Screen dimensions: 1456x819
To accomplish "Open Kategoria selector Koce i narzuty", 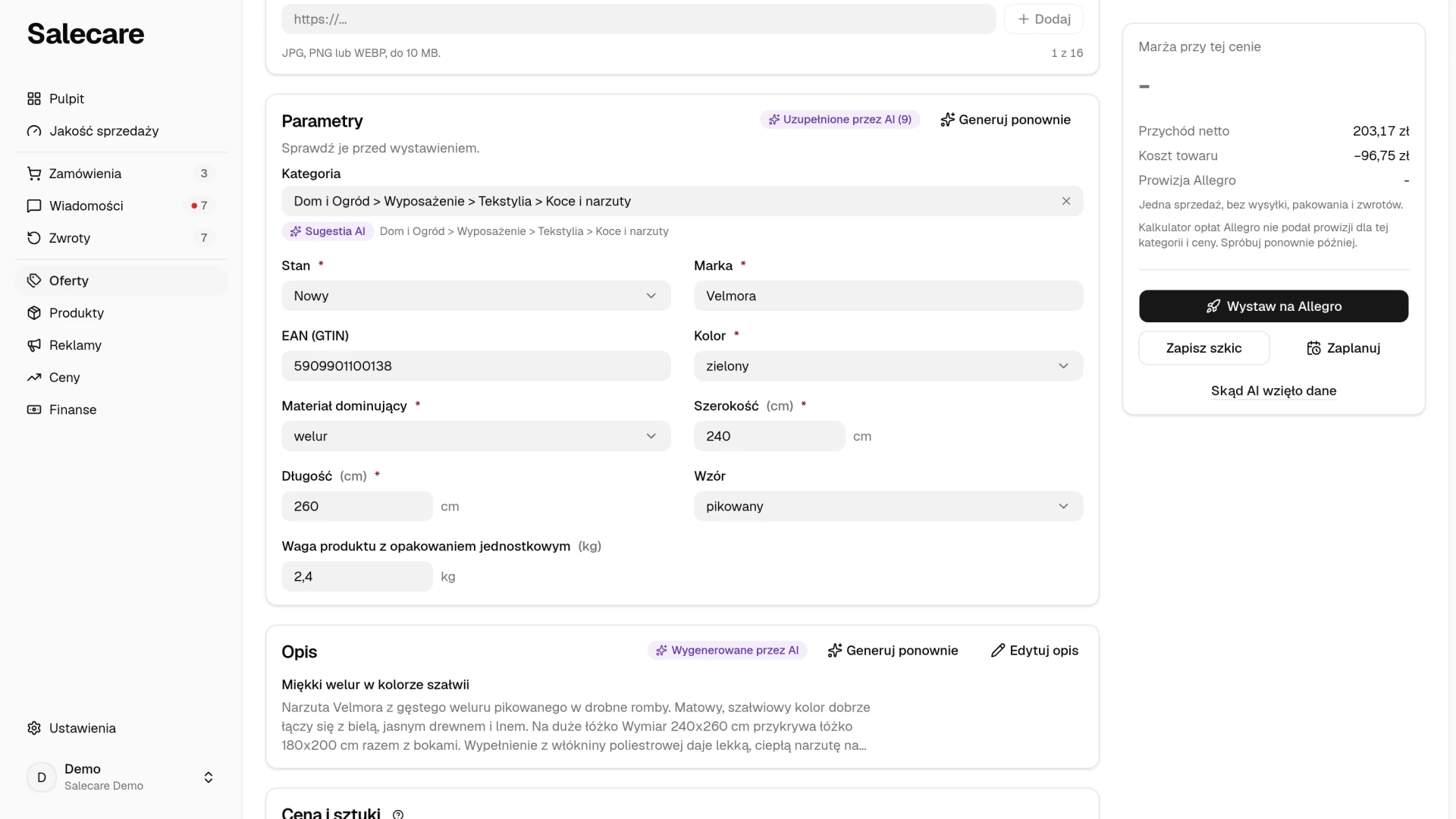I will (x=682, y=201).
